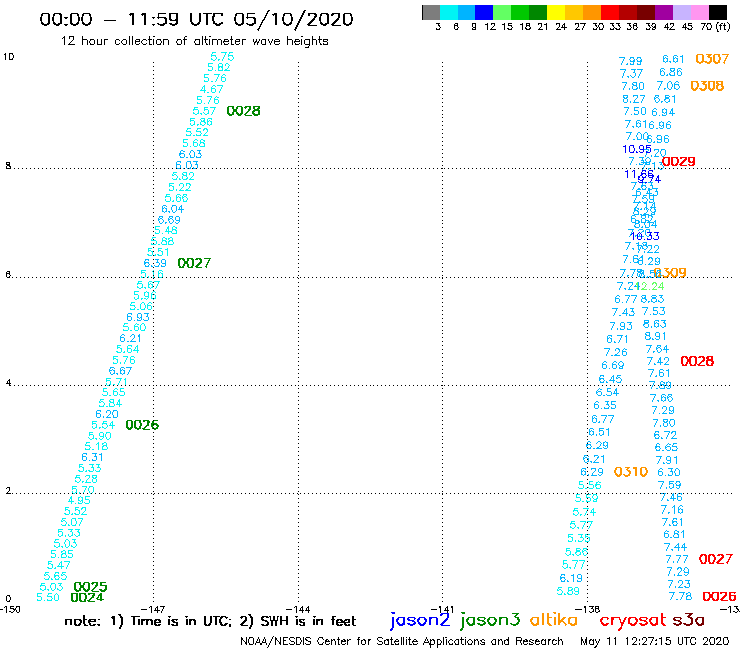Click the orange altika satellite label
The height and width of the screenshot is (650, 740).
tap(553, 620)
